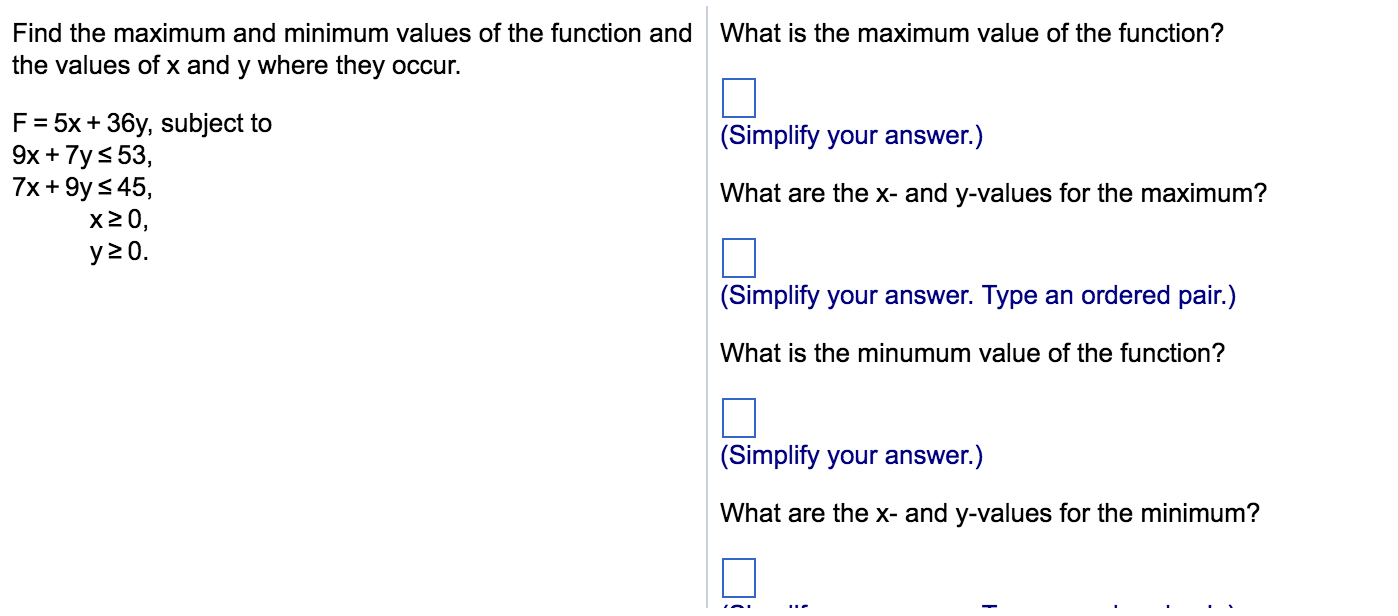Click the objective function F = 5x + 36y
Image resolution: width=1398 pixels, height=616 pixels.
click(x=142, y=124)
